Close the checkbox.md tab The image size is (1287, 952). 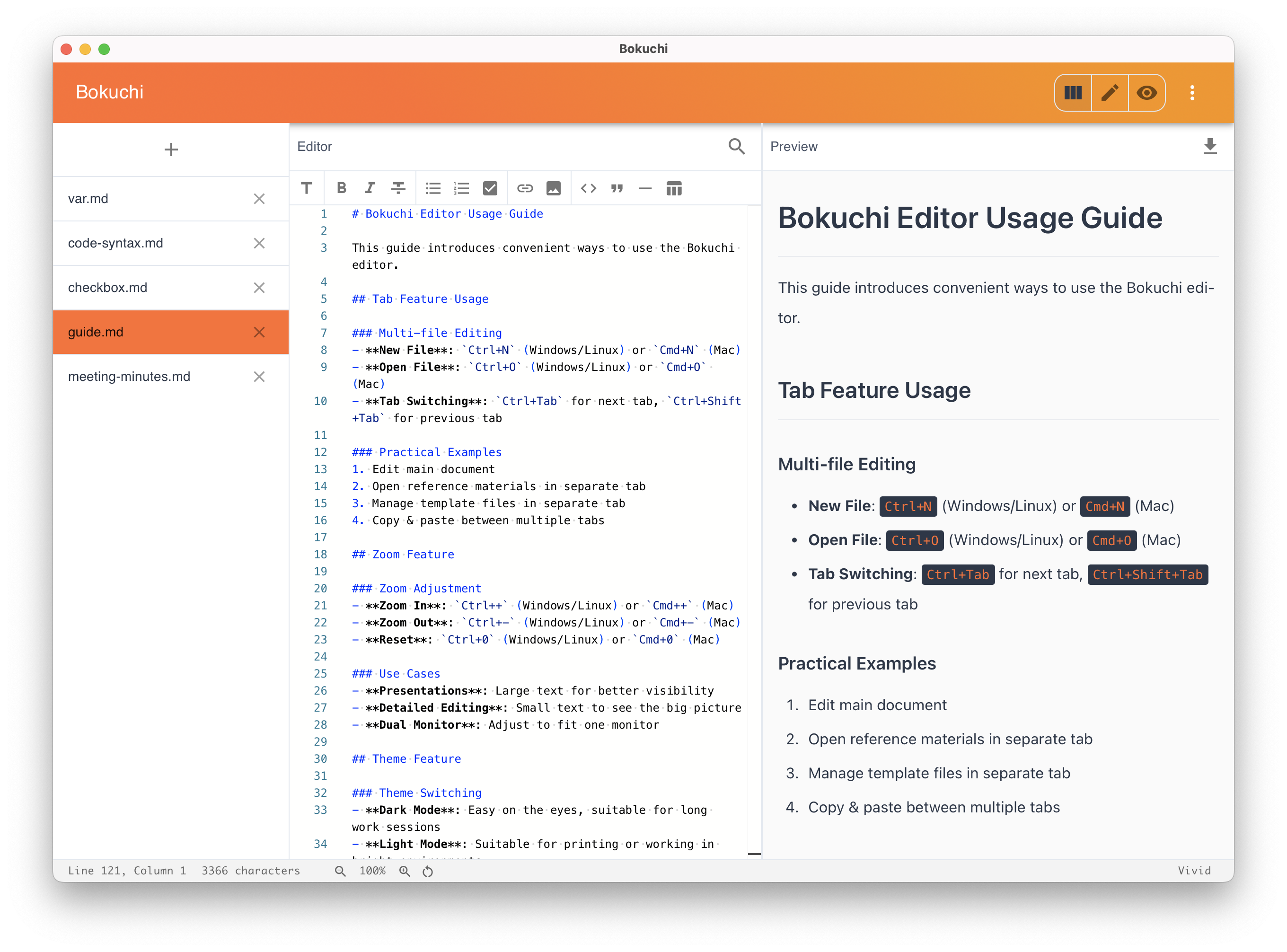[259, 288]
